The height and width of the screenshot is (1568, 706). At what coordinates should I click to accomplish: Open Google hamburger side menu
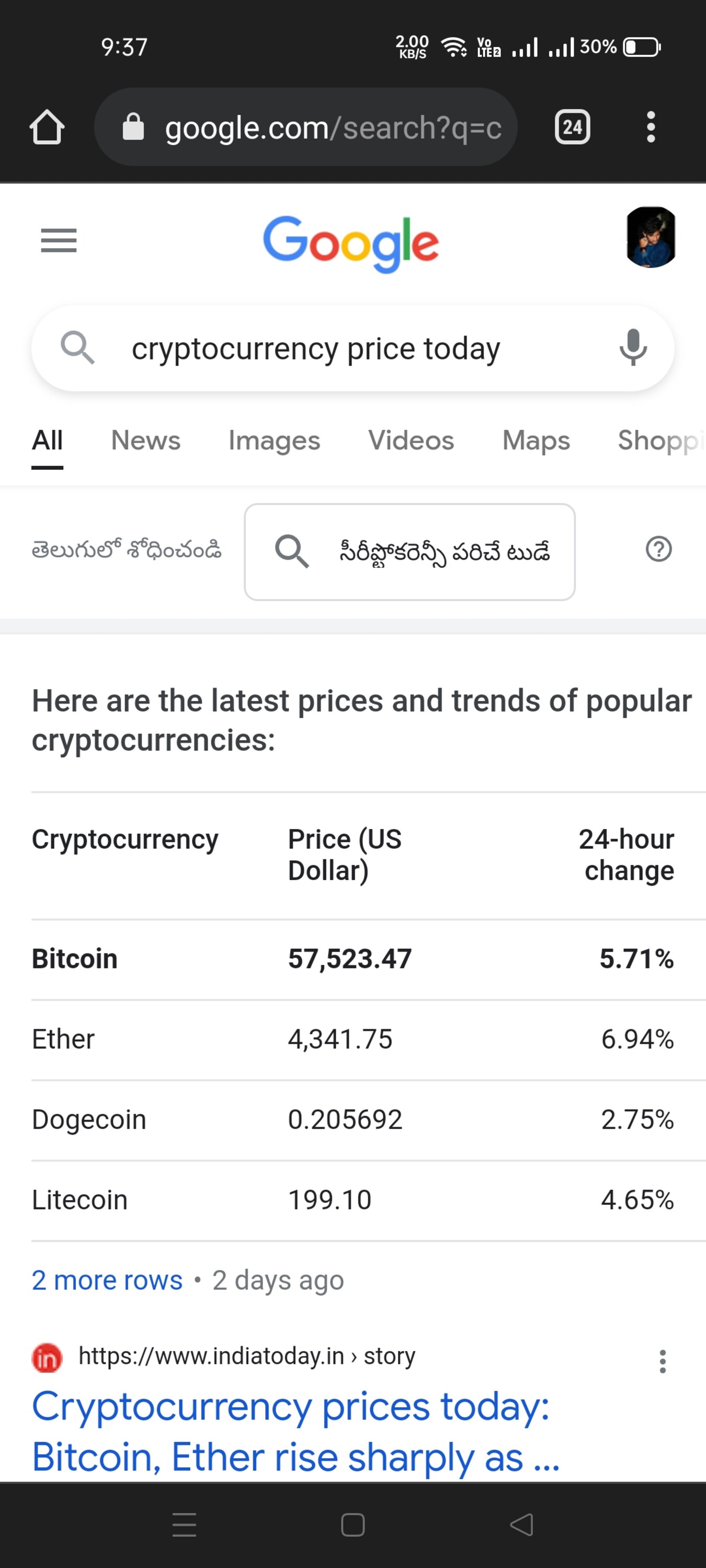click(x=59, y=240)
